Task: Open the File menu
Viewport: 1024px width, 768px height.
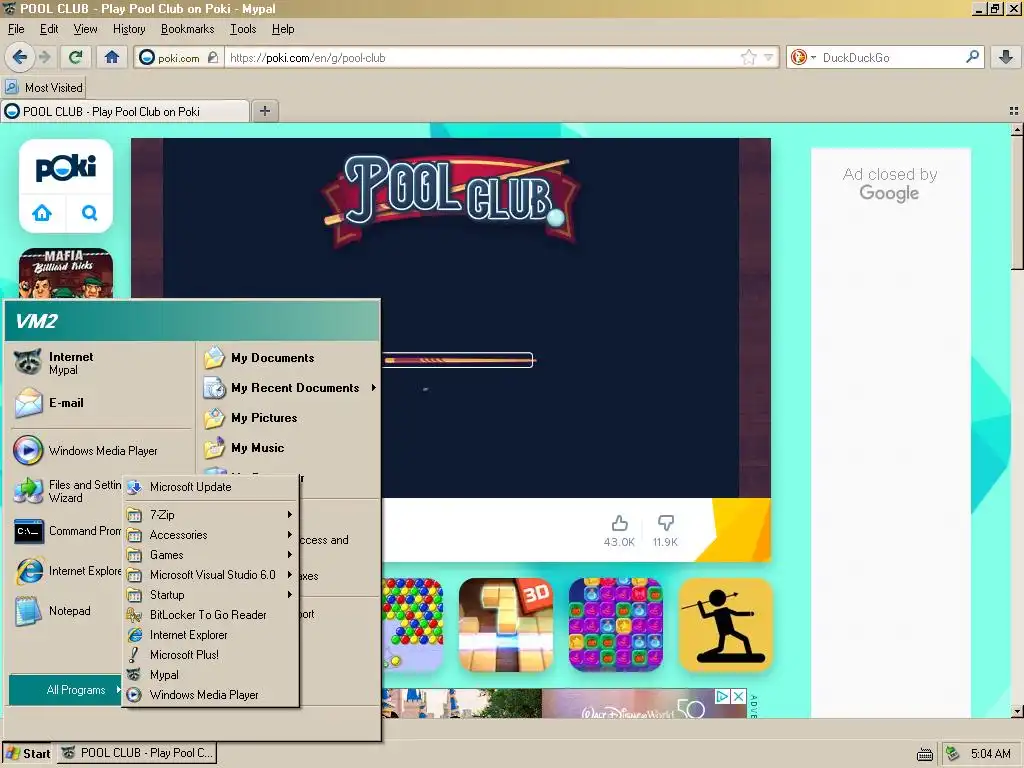Action: pos(16,29)
